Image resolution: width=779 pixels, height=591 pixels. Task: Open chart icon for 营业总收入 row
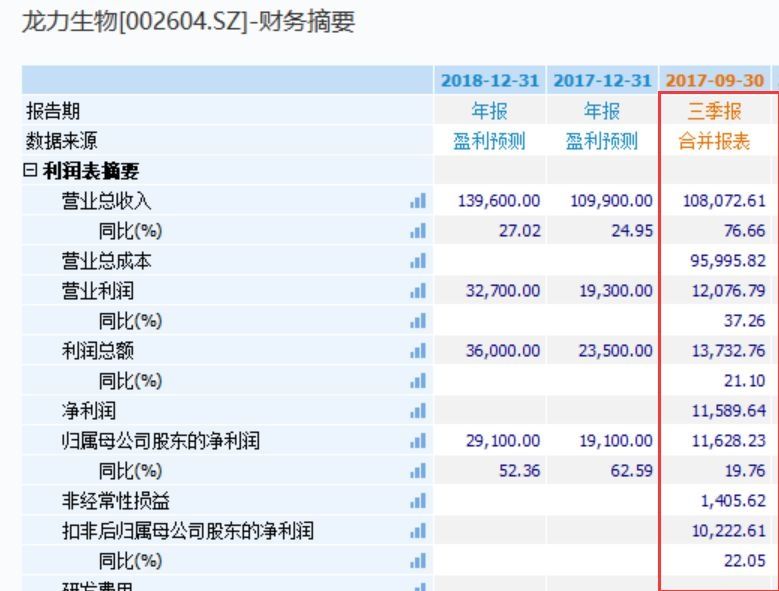click(x=418, y=201)
